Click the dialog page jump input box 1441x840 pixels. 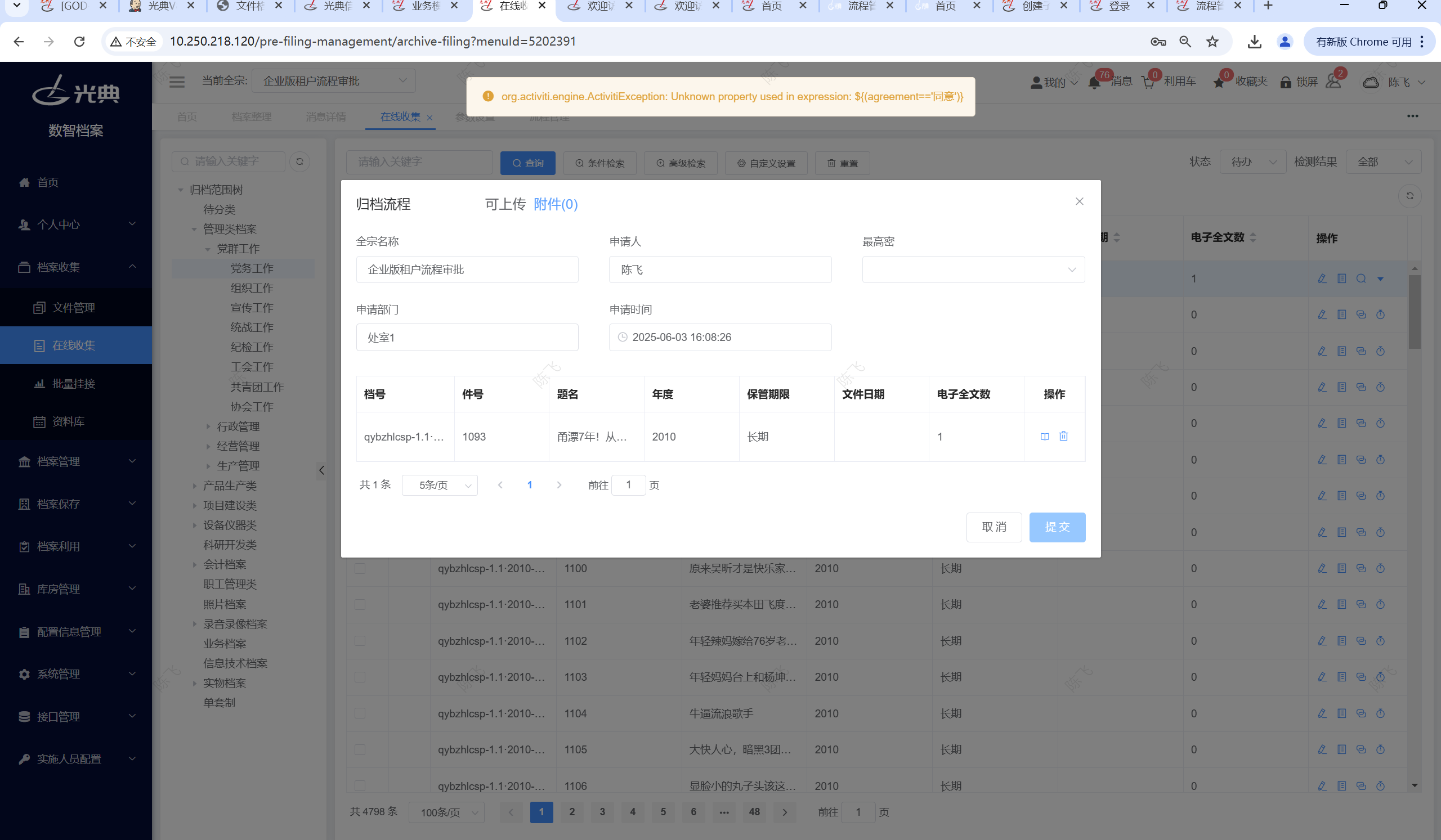[628, 485]
